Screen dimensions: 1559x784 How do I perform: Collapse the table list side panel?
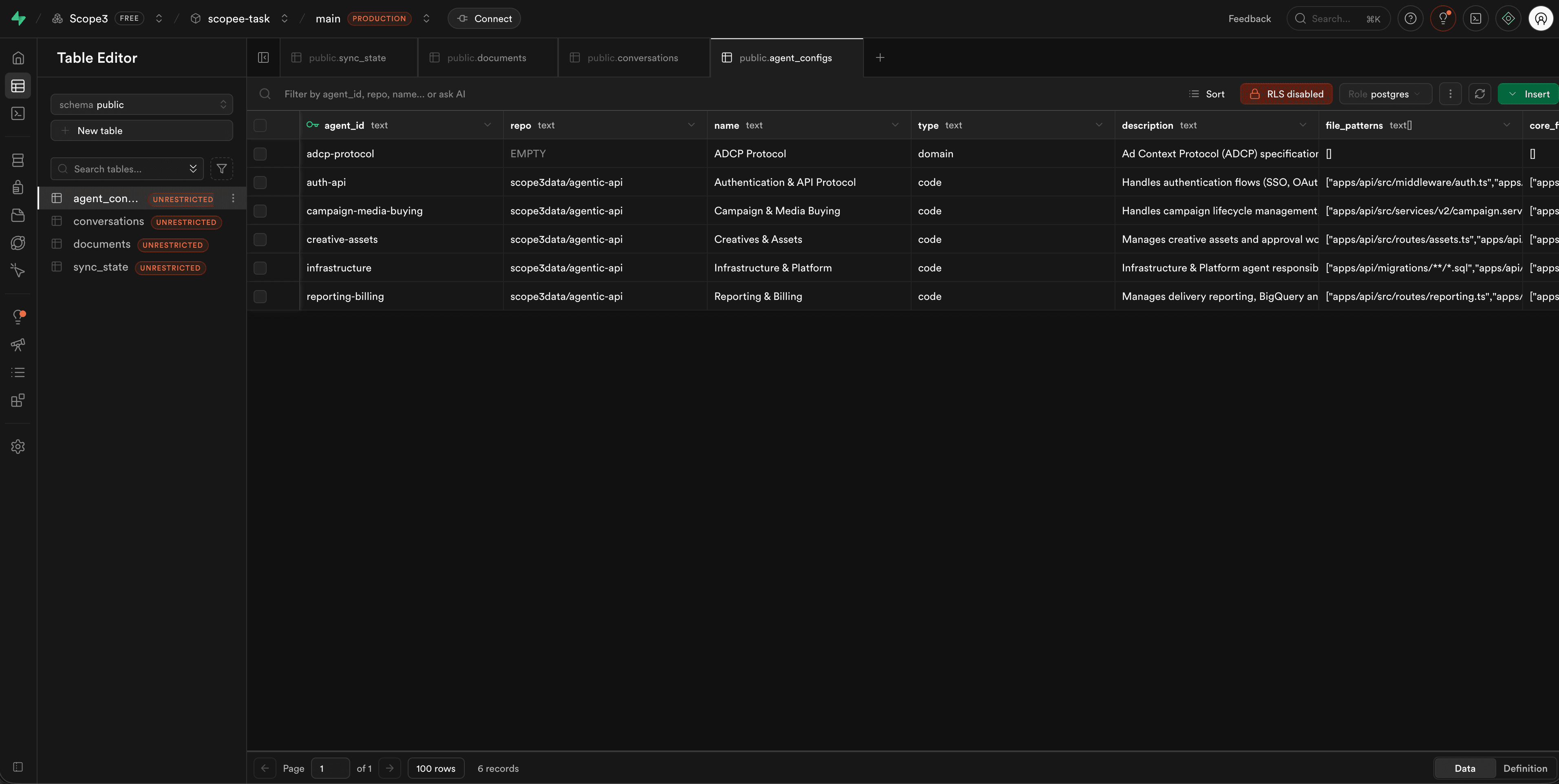(x=263, y=57)
